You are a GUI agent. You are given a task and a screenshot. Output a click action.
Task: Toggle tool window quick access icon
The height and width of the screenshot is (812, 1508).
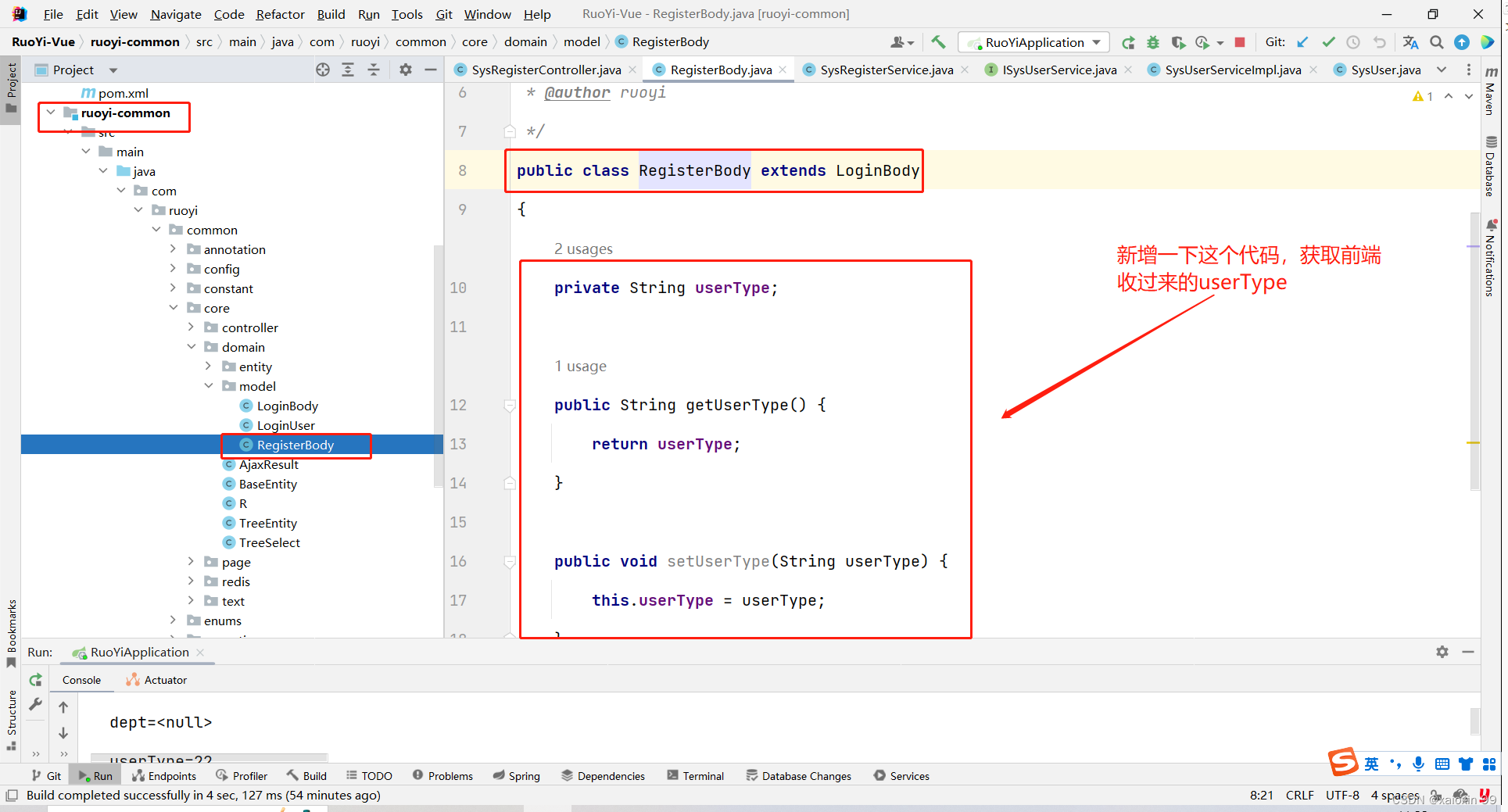11,796
